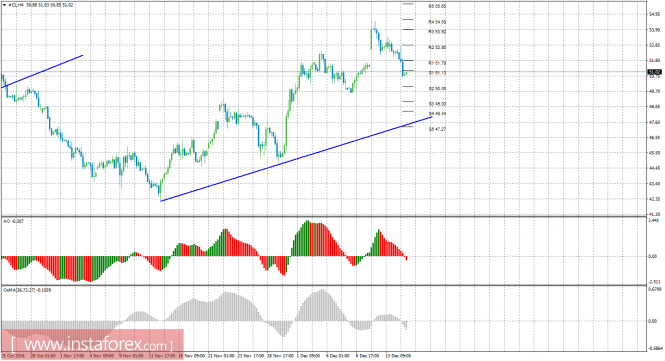Click the 52.85 price axis value
Image resolution: width=665 pixels, height=361 pixels.
pyautogui.click(x=654, y=45)
